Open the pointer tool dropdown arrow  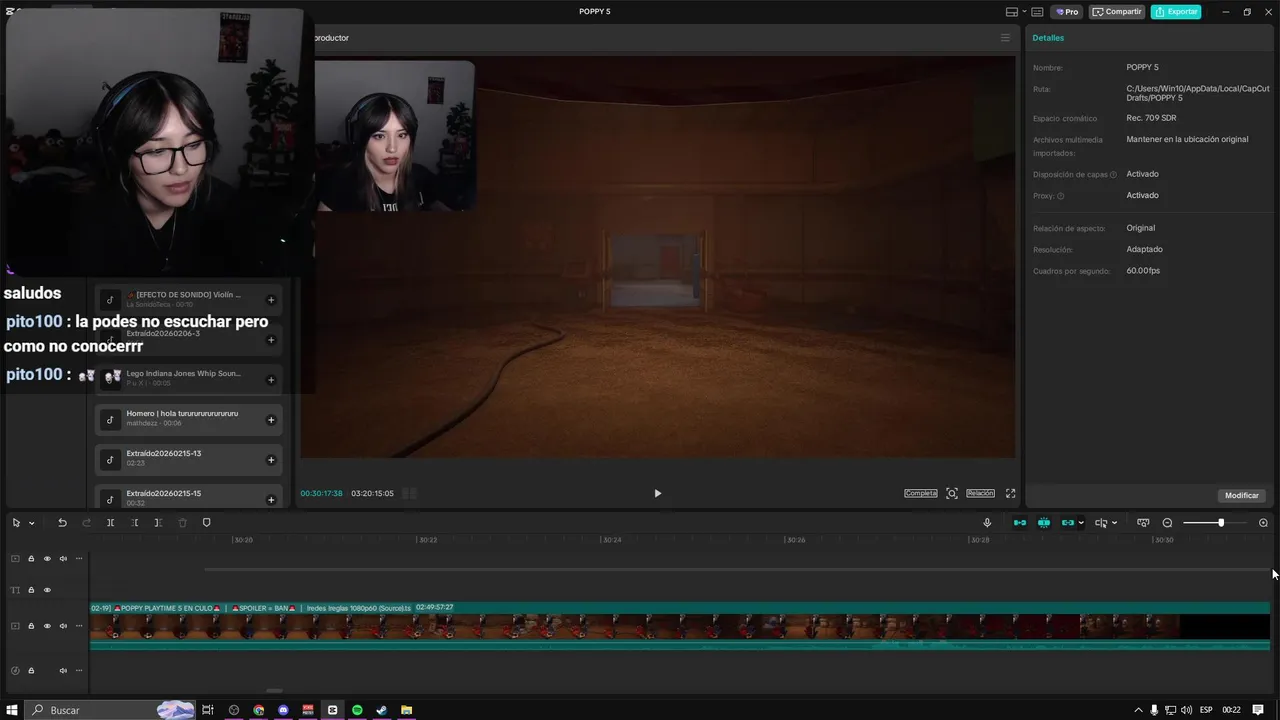tap(32, 523)
